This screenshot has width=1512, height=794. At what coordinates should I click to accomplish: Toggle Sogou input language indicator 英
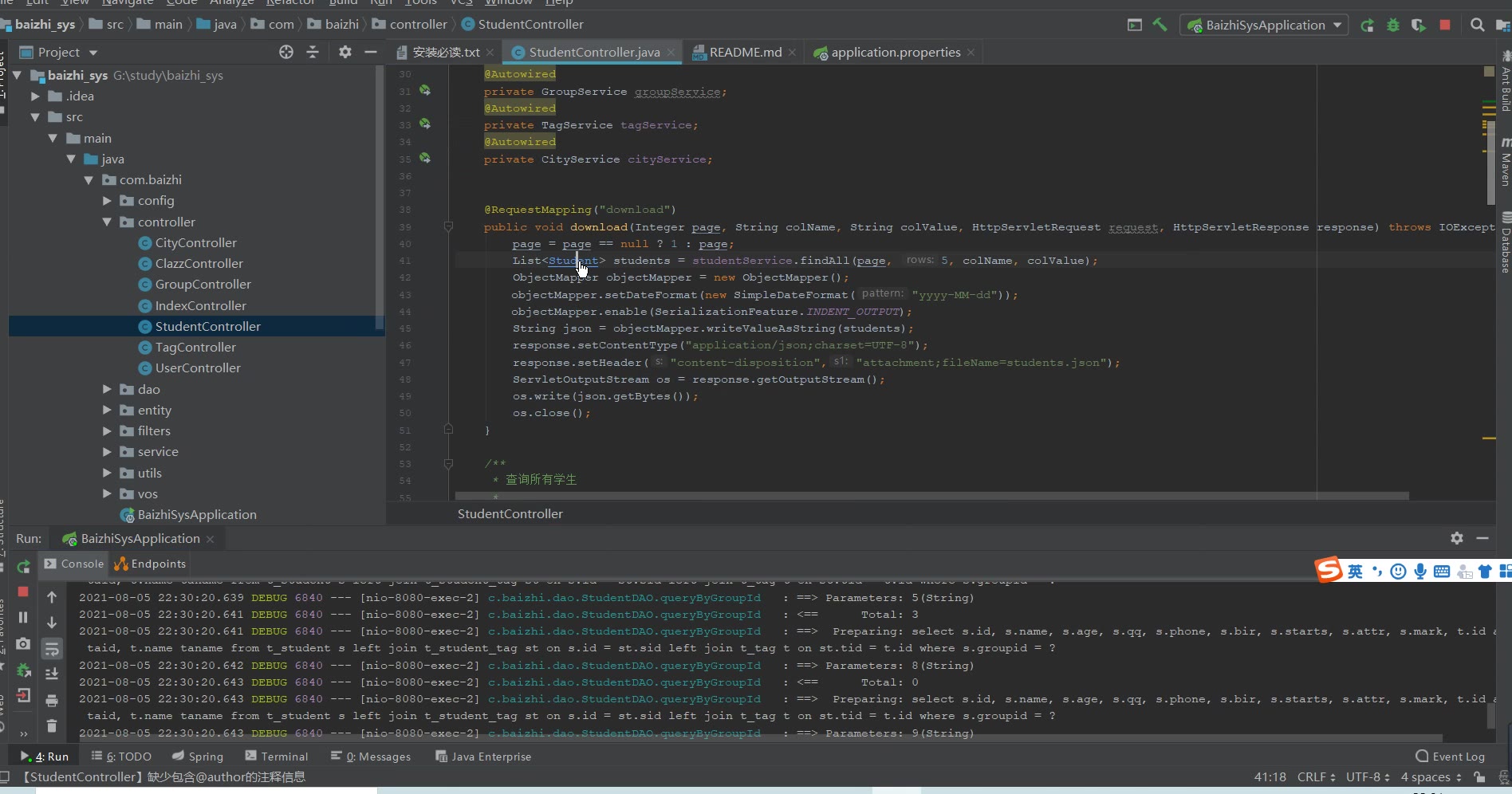tap(1355, 571)
